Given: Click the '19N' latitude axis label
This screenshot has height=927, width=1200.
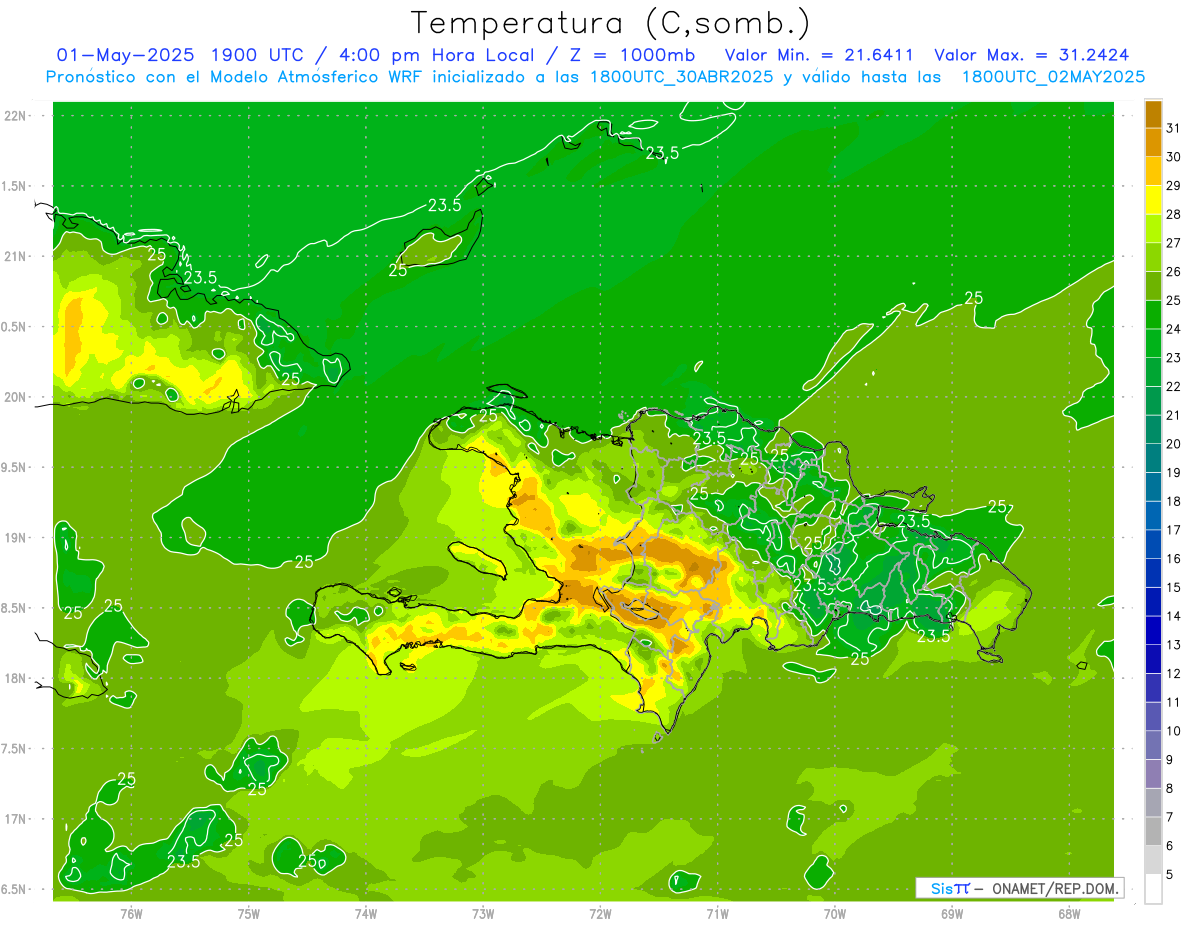Looking at the screenshot, I should [x=14, y=537].
